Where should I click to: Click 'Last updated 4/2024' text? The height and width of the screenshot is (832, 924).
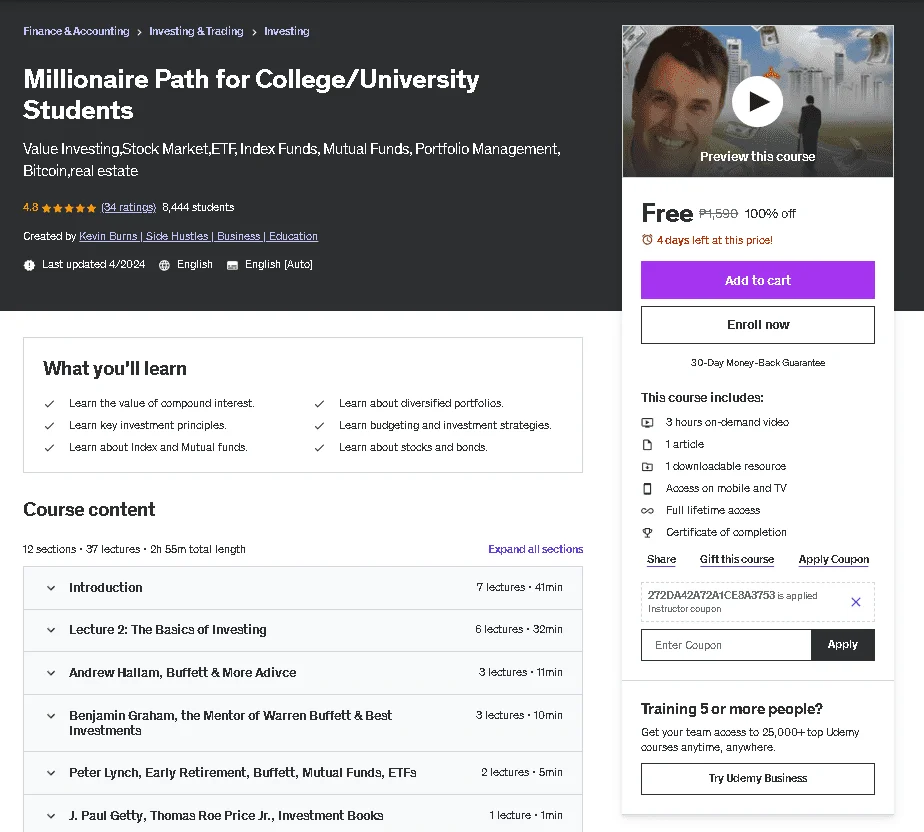pos(93,265)
